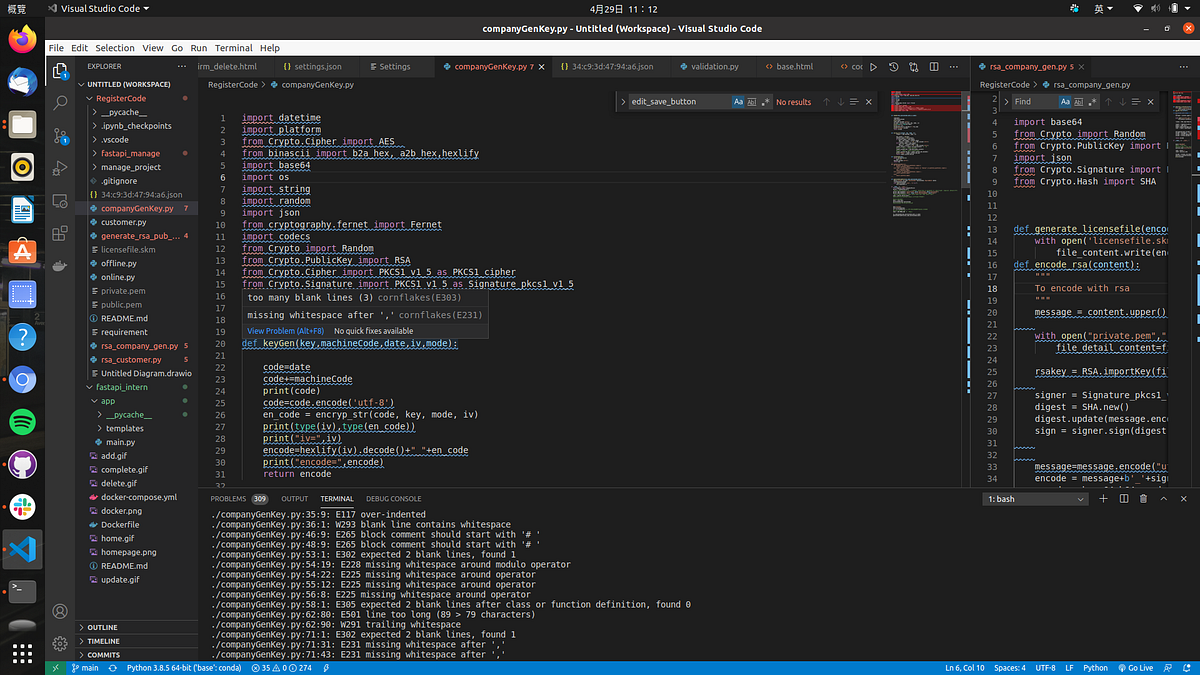The width and height of the screenshot is (1200, 675).
Task: Show applications grid in the dock
Action: [23, 652]
